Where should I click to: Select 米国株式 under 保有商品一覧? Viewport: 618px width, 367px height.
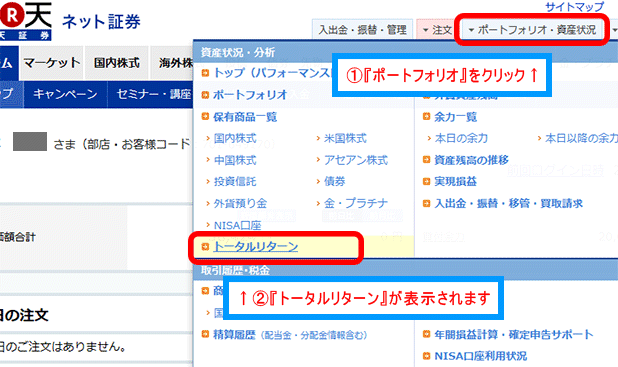[345, 138]
